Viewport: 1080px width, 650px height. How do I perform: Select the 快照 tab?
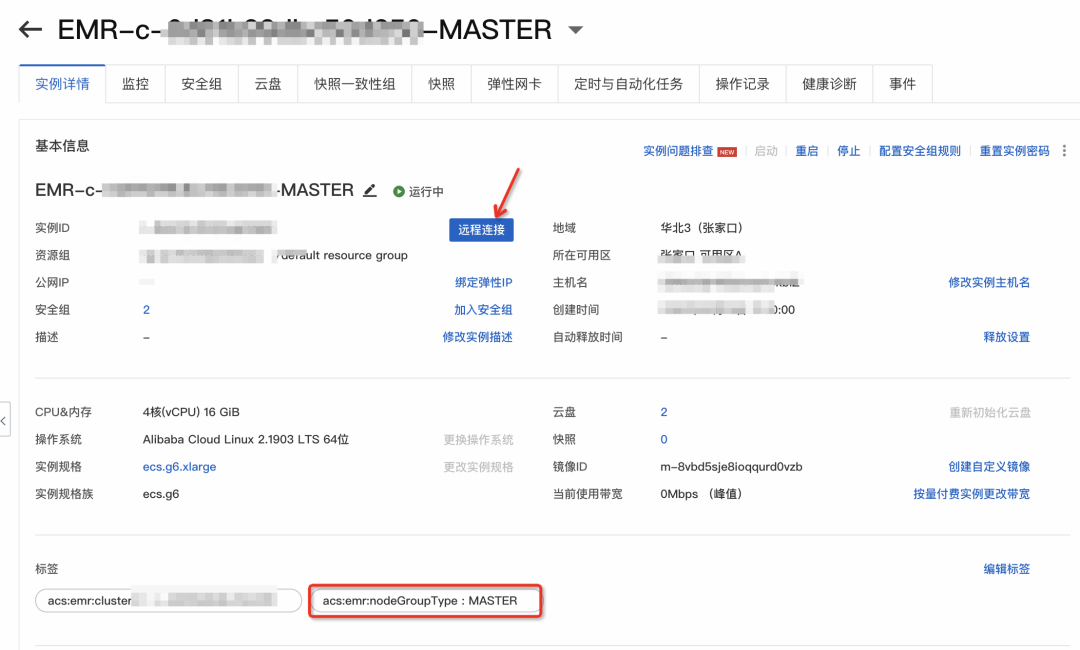442,84
